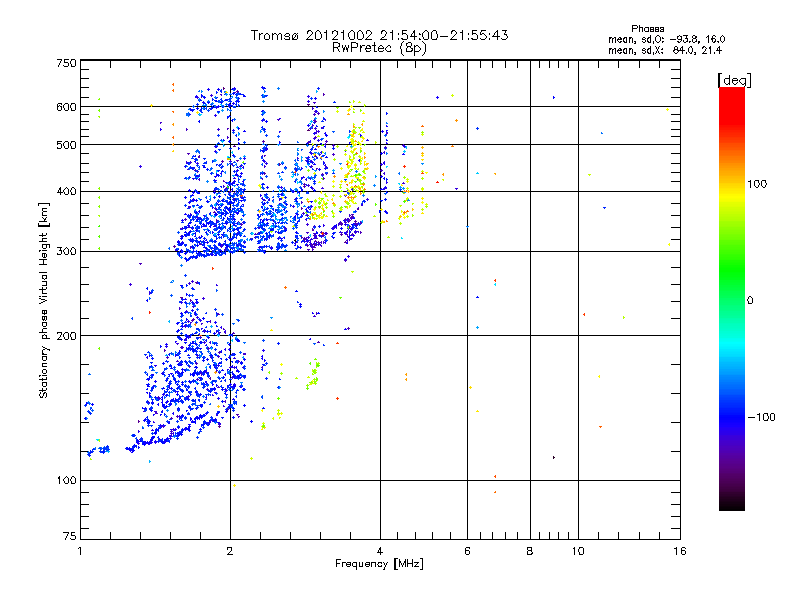Click the y-axis tick label "750"
Image resolution: width=800 pixels, height=600 pixels.
point(66,63)
